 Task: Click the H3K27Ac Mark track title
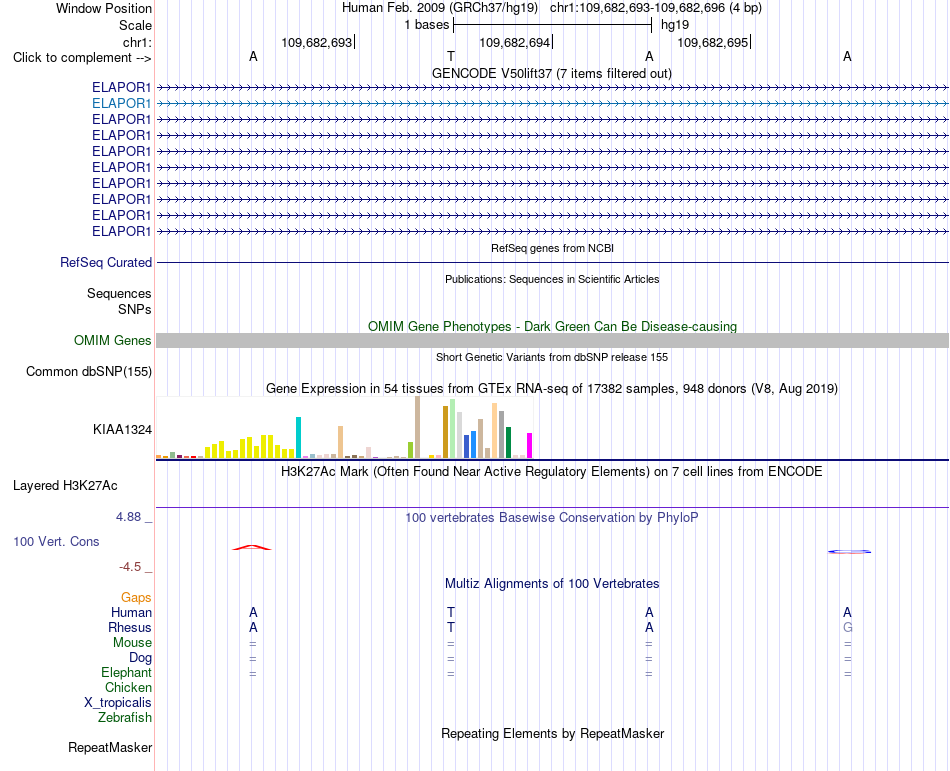552,471
